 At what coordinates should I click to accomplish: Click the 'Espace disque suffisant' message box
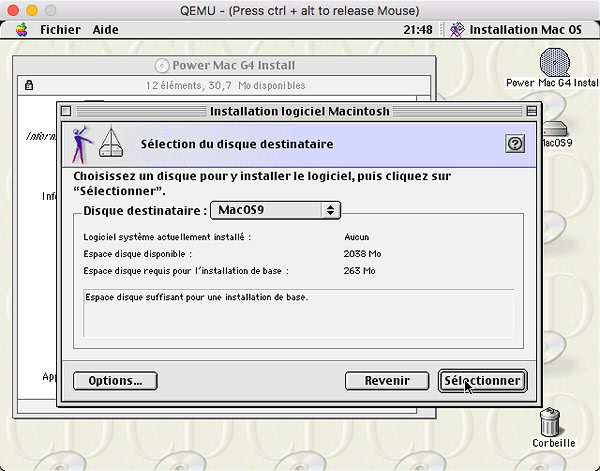coord(298,313)
